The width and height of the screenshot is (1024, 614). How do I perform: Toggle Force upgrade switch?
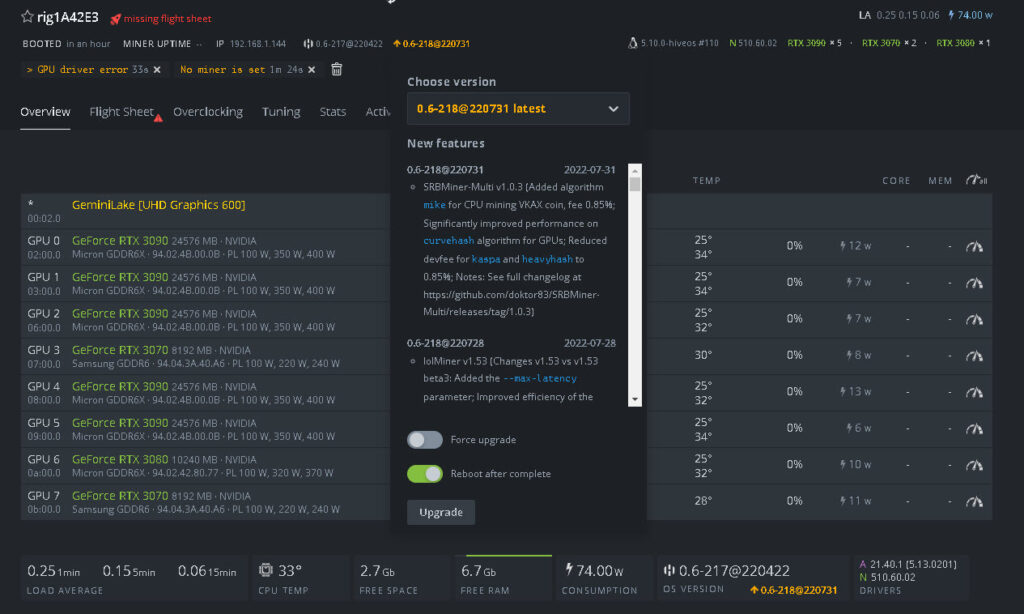tap(424, 440)
